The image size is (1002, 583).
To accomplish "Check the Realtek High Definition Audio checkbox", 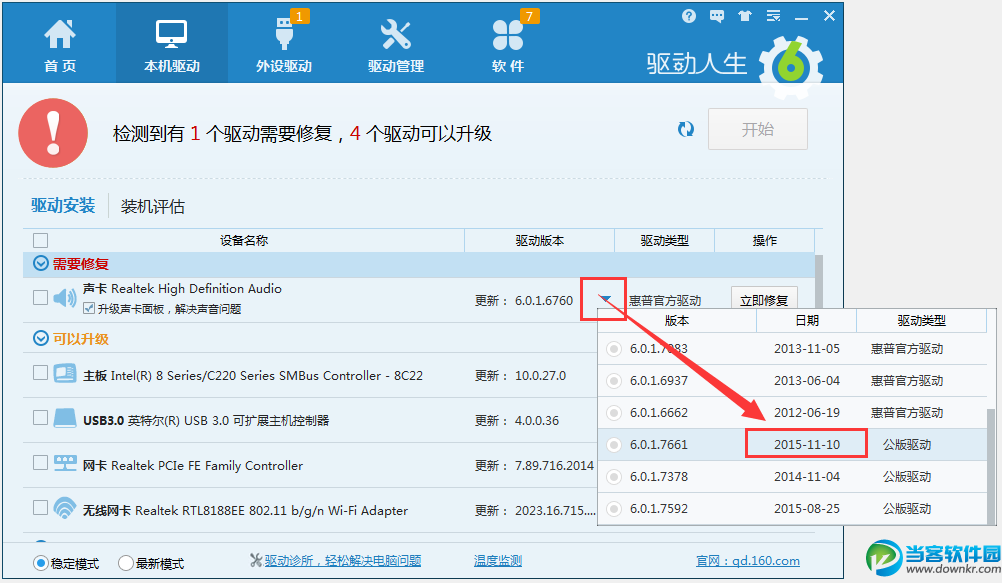I will tap(40, 297).
